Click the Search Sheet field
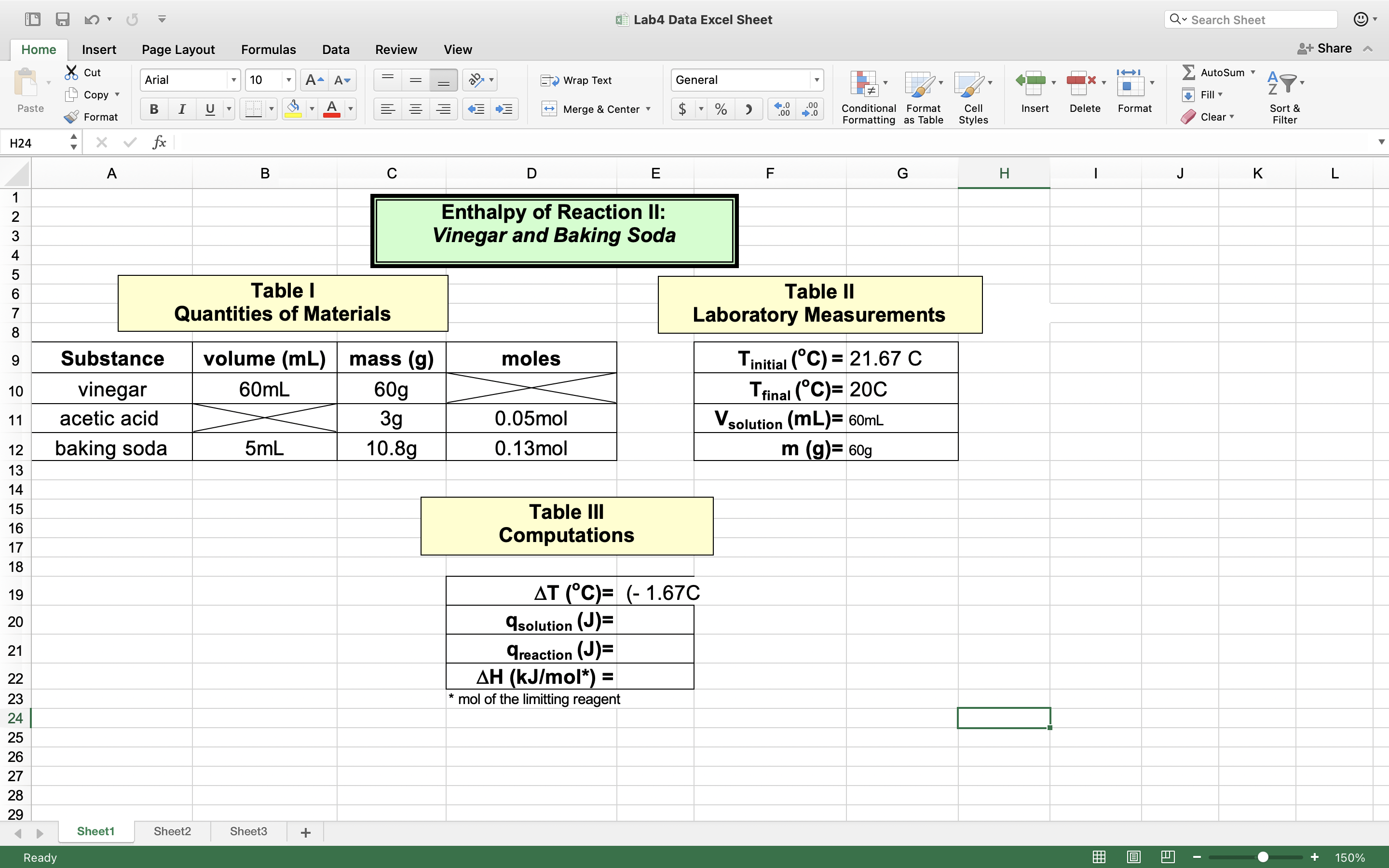This screenshot has width=1389, height=868. click(1251, 19)
